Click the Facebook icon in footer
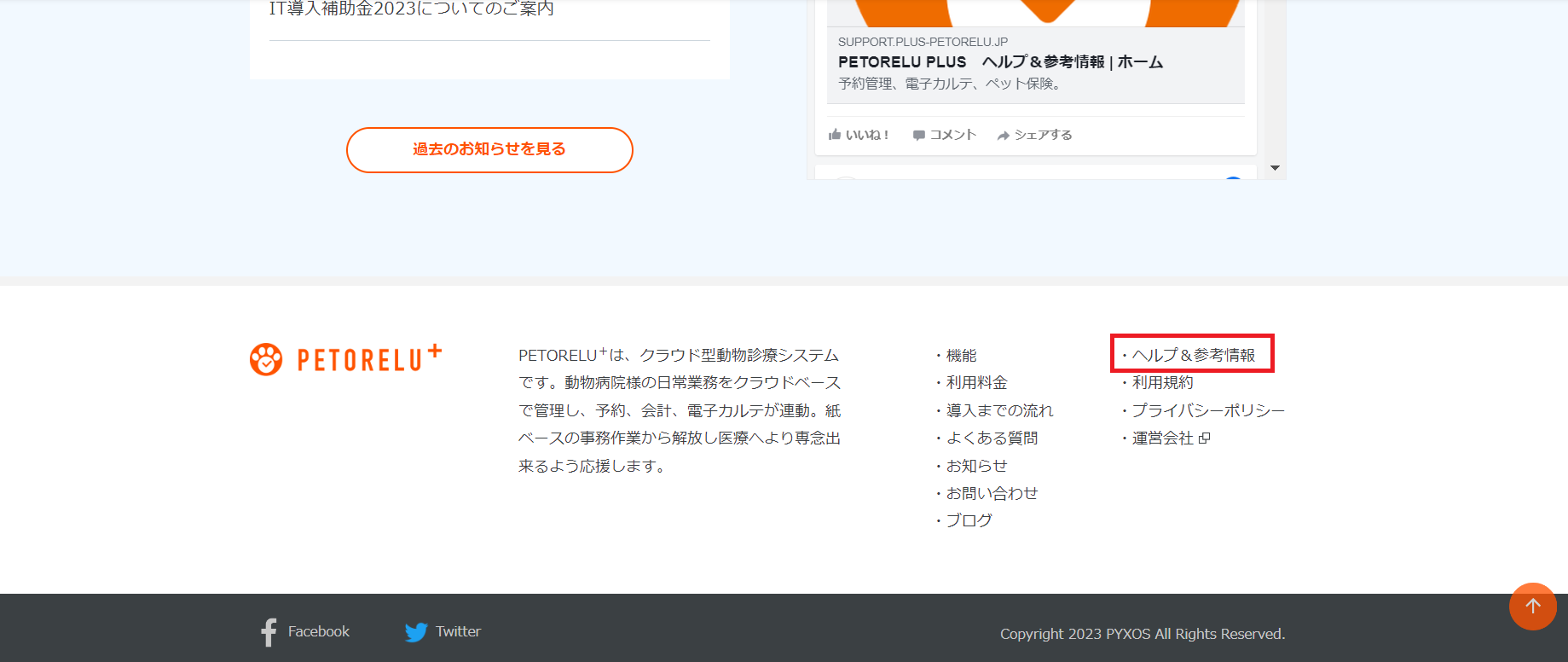The width and height of the screenshot is (1568, 662). [269, 632]
